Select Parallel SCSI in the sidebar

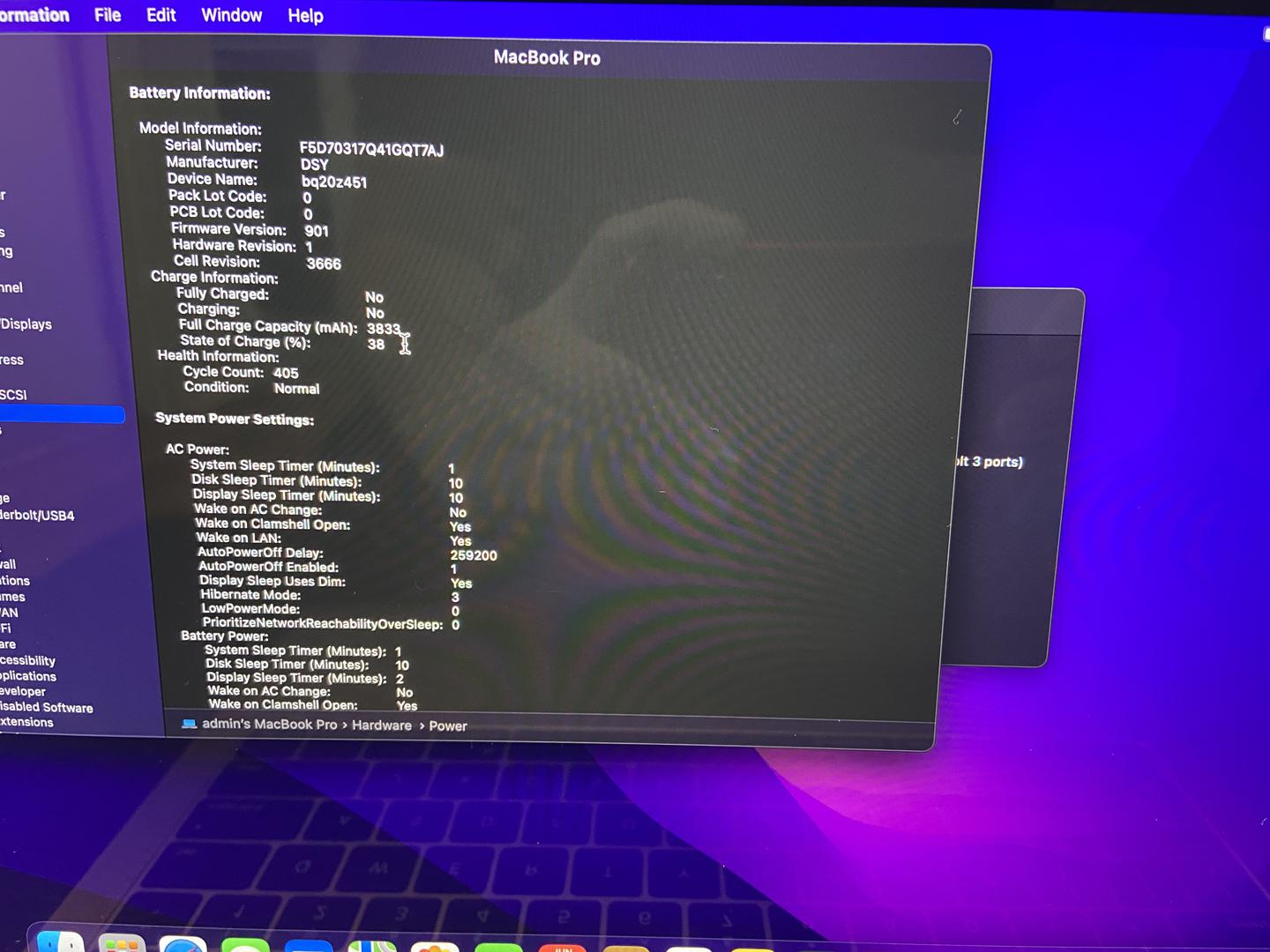pyautogui.click(x=13, y=394)
